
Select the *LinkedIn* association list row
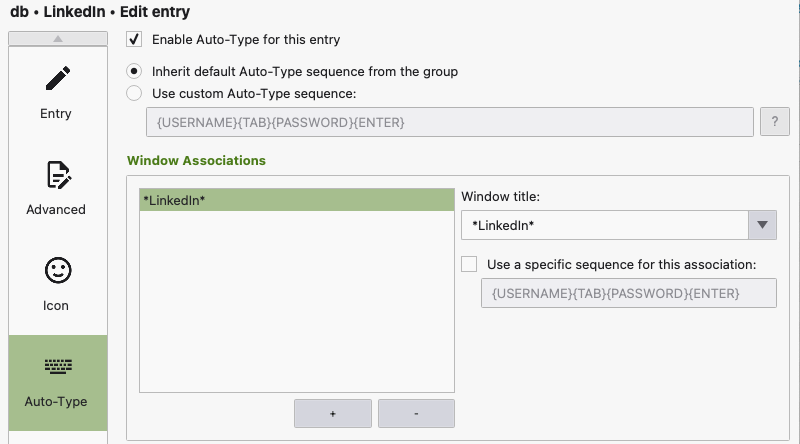point(297,200)
